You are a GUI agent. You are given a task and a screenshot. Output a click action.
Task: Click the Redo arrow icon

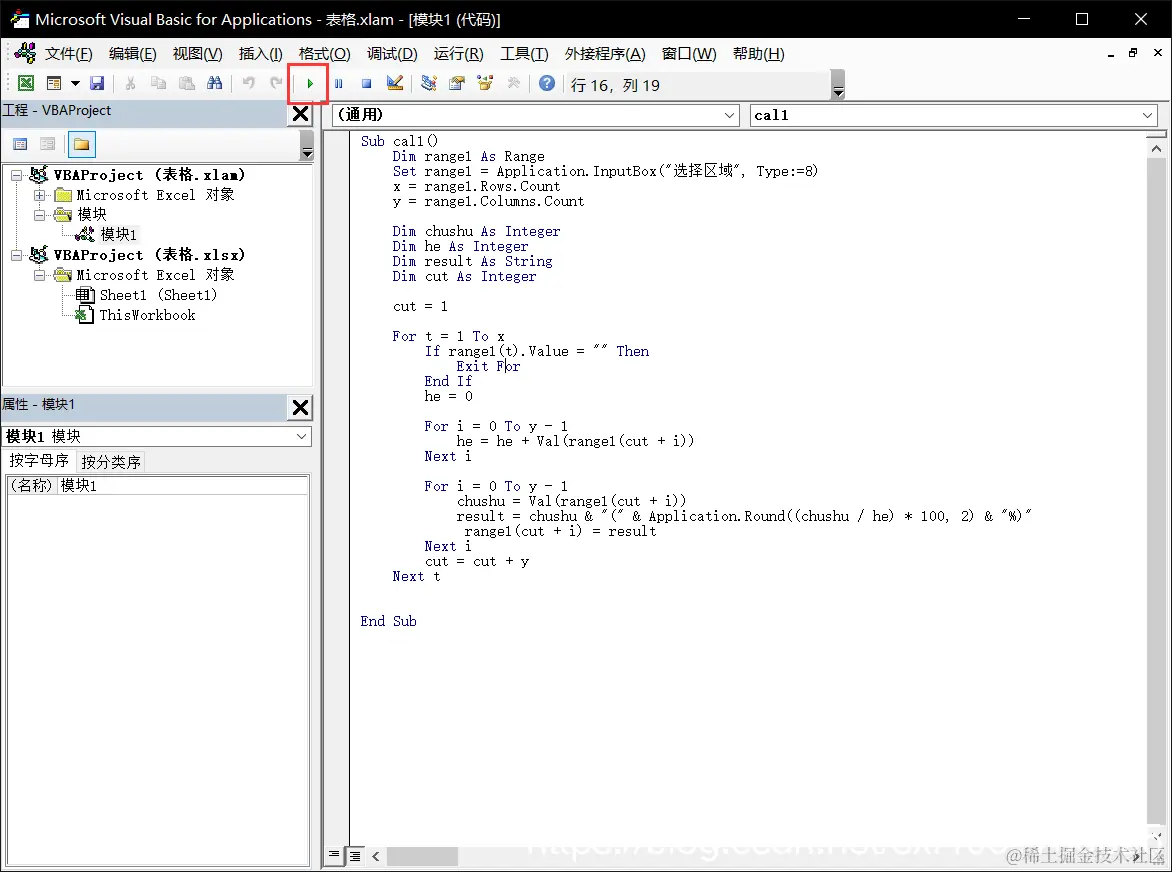[x=277, y=84]
